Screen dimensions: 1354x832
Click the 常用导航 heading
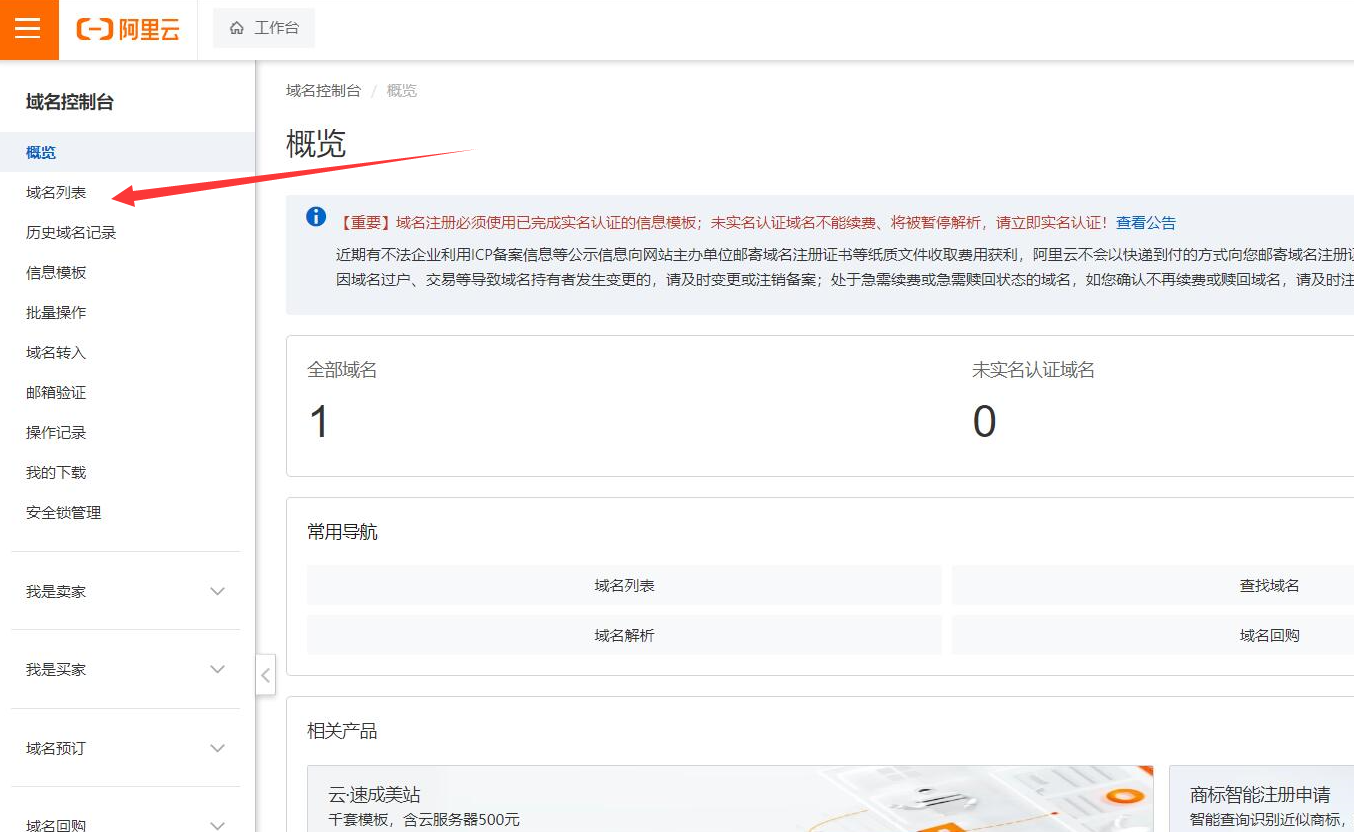[342, 532]
